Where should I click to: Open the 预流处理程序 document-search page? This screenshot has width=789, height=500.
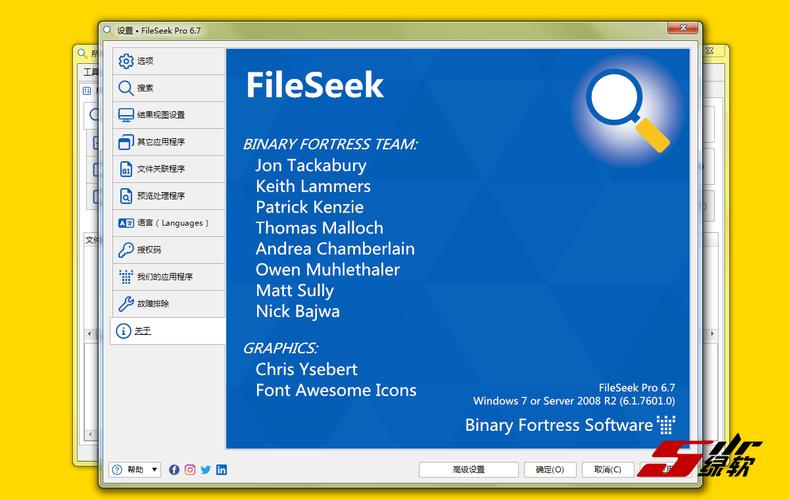(169, 196)
